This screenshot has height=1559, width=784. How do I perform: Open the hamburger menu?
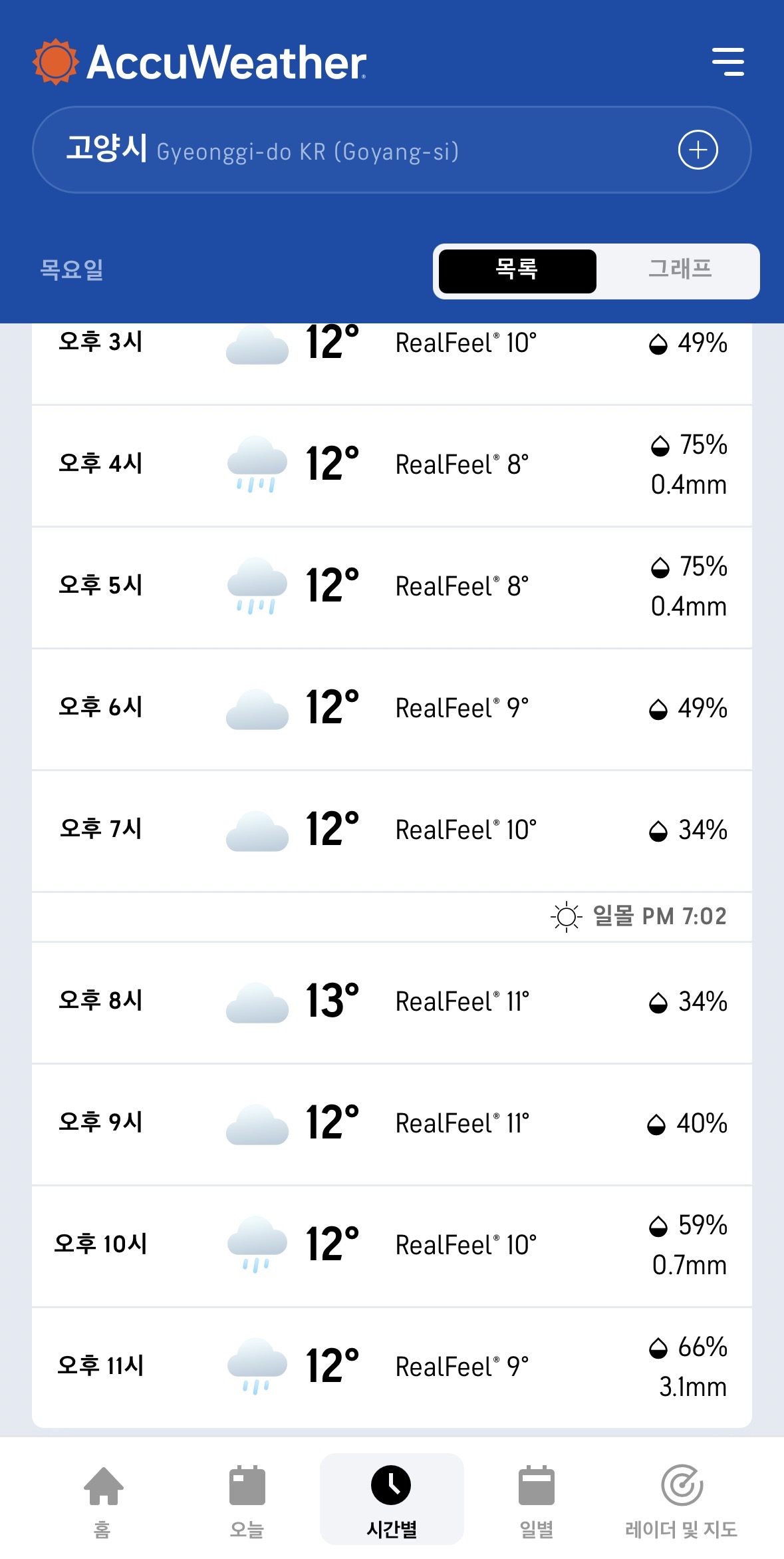point(727,62)
